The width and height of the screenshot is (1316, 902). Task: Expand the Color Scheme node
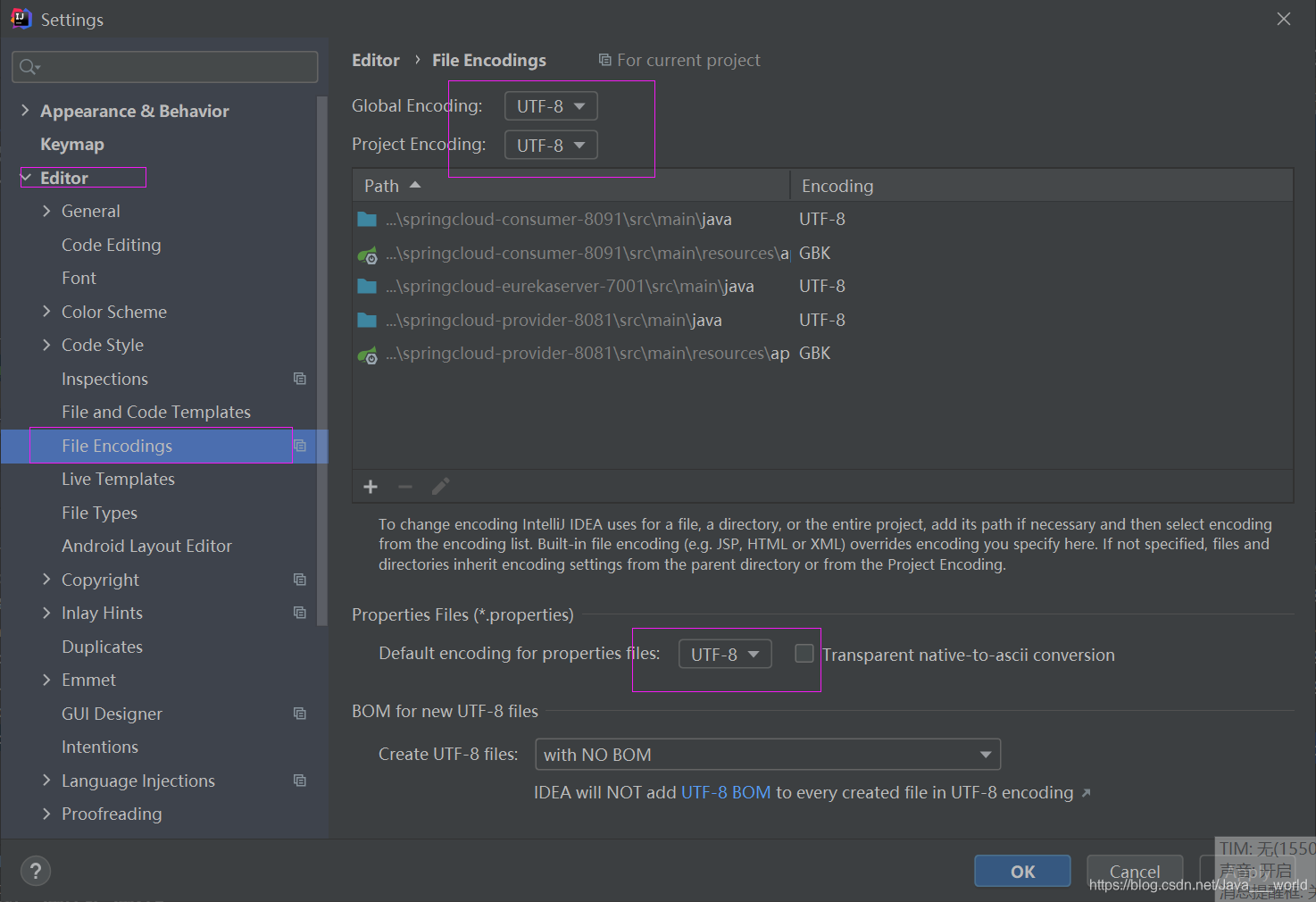(46, 312)
